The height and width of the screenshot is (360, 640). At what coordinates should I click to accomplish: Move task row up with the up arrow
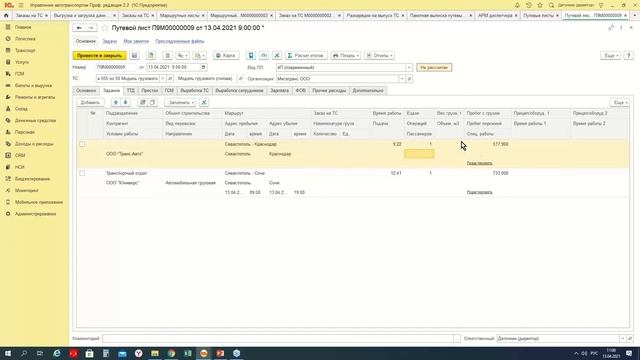(x=116, y=102)
